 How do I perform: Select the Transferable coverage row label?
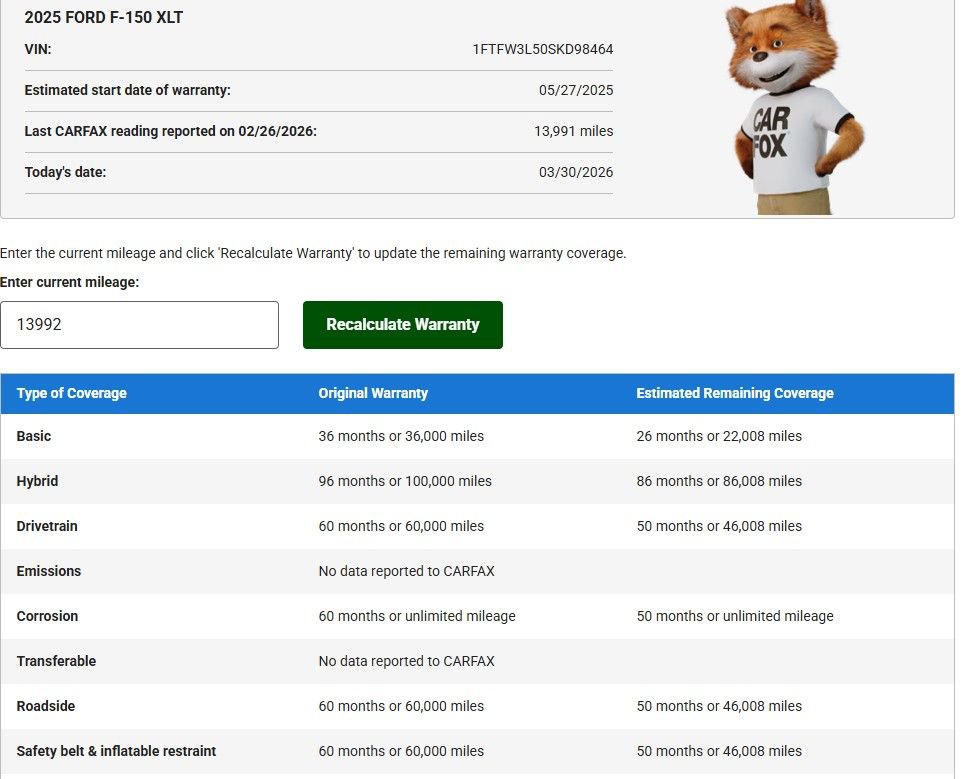click(56, 662)
